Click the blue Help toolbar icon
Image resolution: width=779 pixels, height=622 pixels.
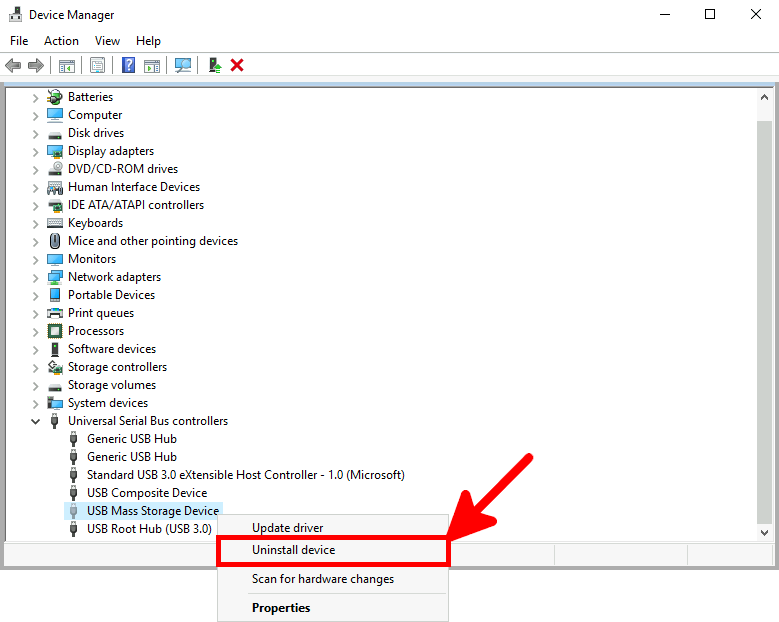point(128,65)
